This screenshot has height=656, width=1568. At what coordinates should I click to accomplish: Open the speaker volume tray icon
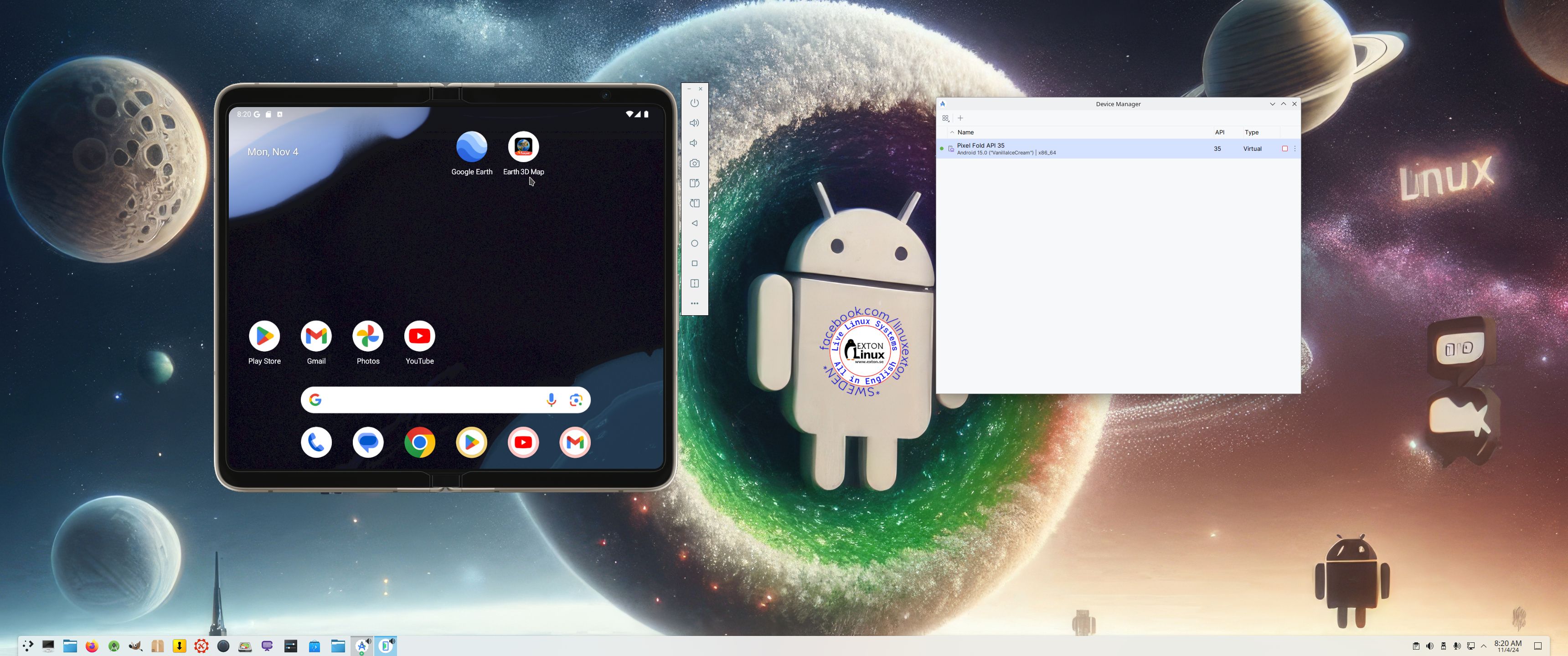click(x=1429, y=646)
